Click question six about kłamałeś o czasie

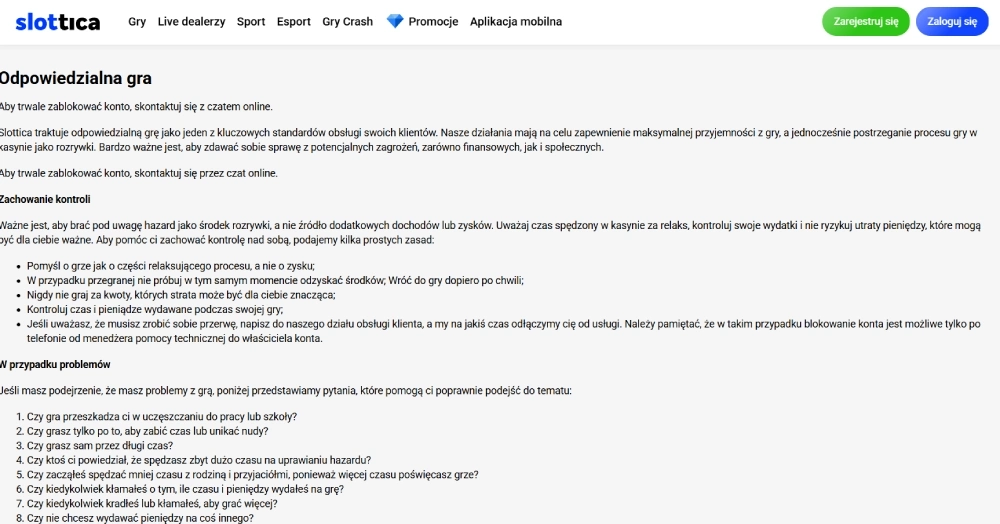pyautogui.click(x=185, y=489)
